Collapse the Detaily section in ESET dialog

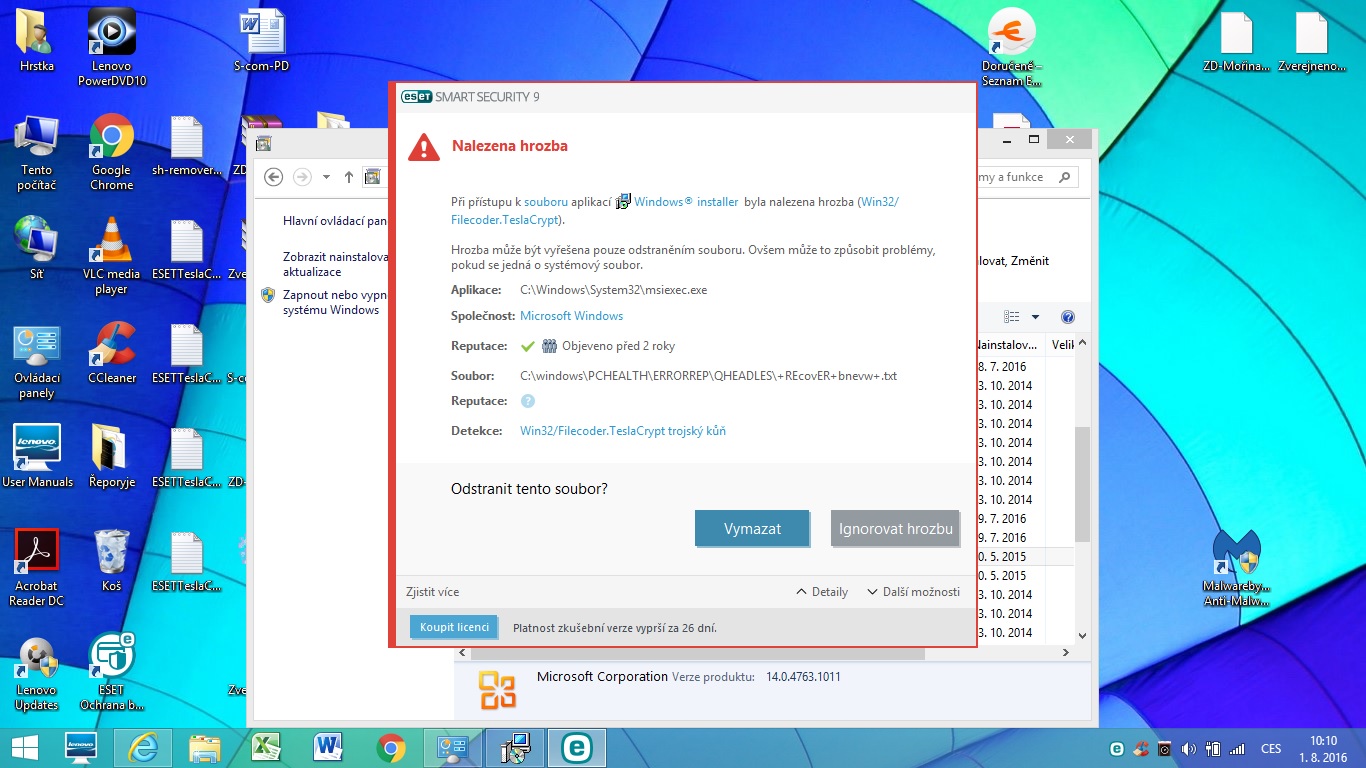[x=822, y=592]
